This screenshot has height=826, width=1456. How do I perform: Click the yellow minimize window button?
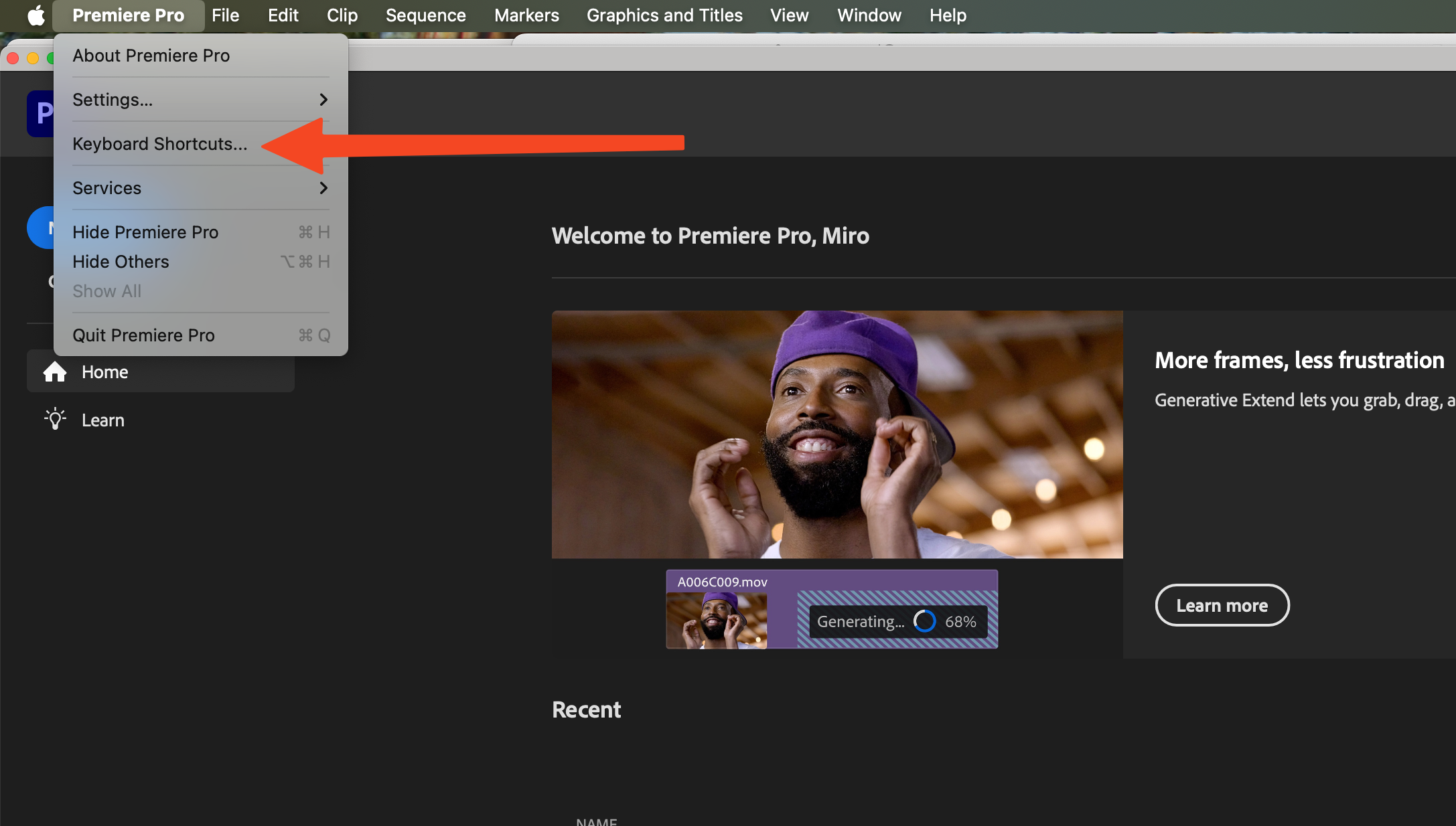click(x=32, y=58)
